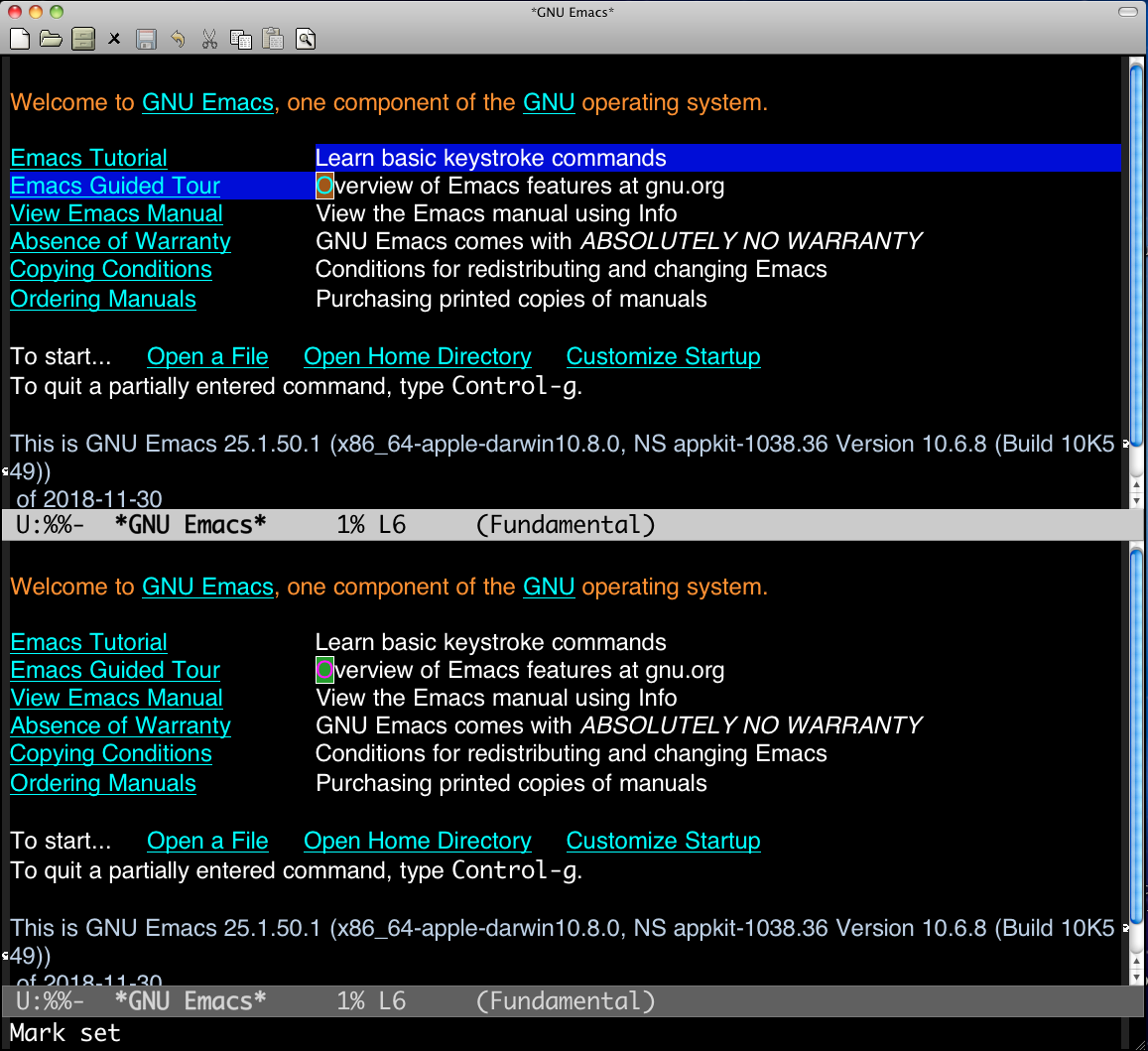Click *GNU Emacs* buffer name in bottom mode line
Screen dimensions: 1148x1051
pos(191,1001)
